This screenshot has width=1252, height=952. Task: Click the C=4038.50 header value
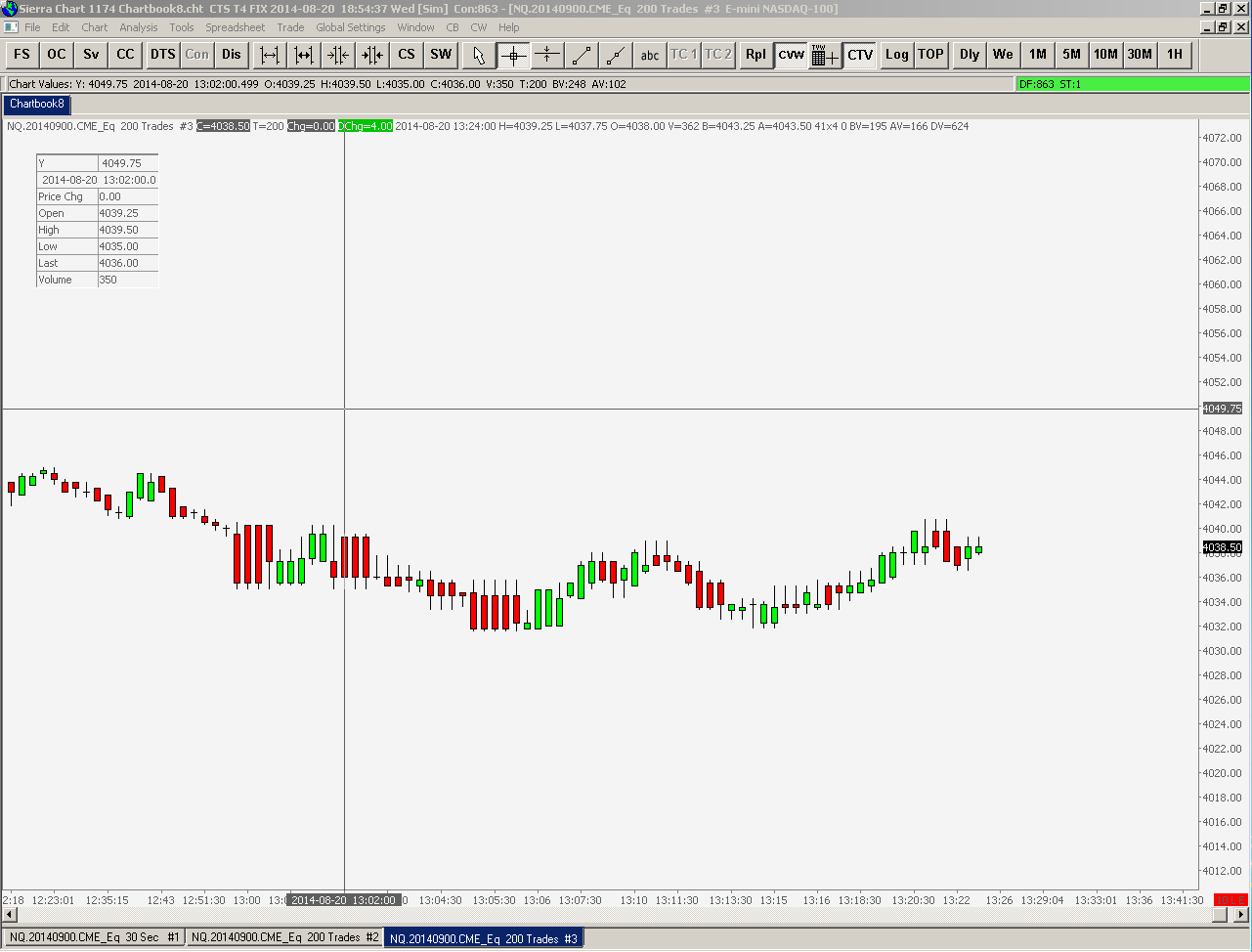point(223,126)
